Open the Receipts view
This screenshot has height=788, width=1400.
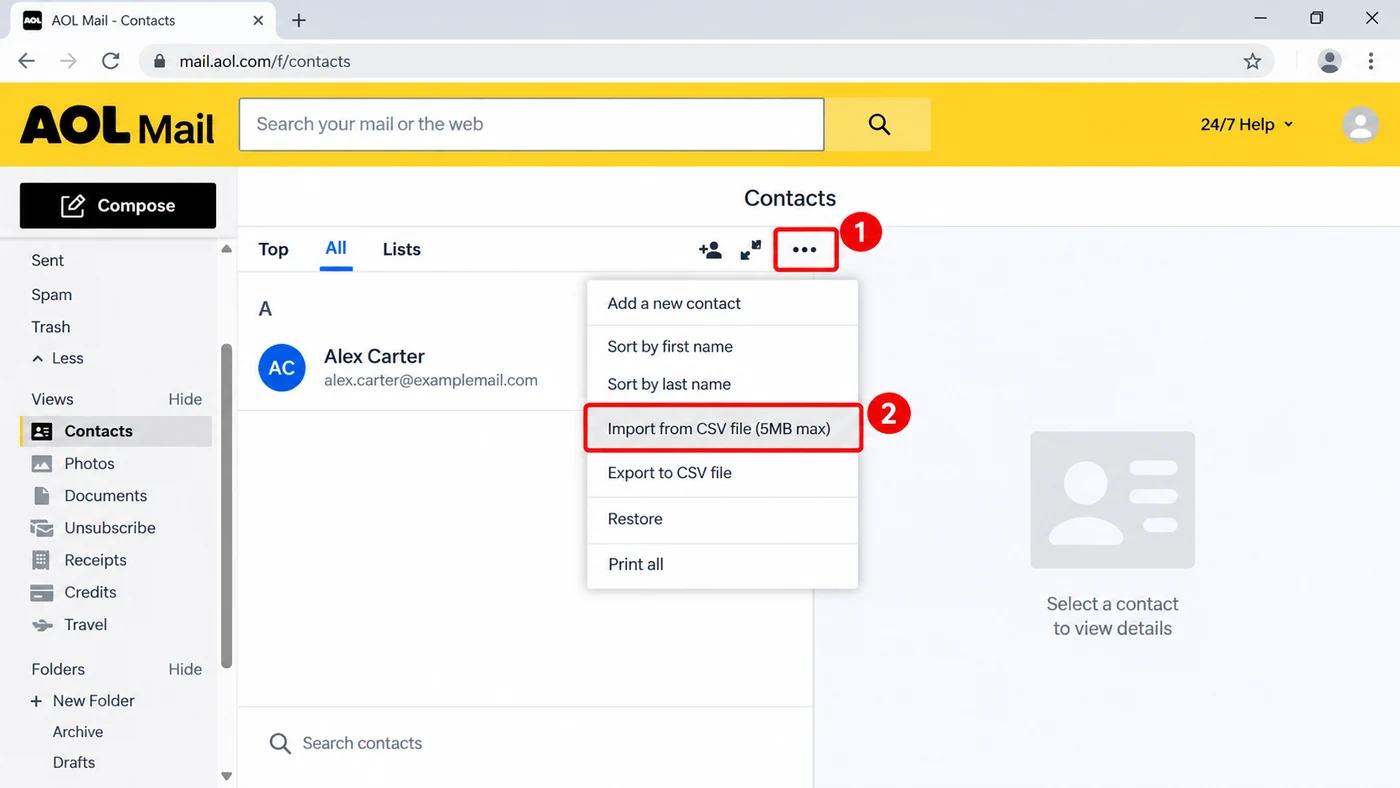(95, 560)
